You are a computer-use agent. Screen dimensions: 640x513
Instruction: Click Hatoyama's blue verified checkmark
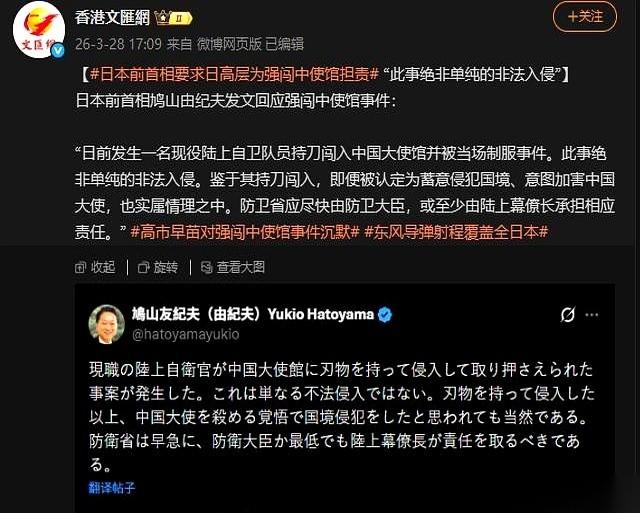(384, 315)
